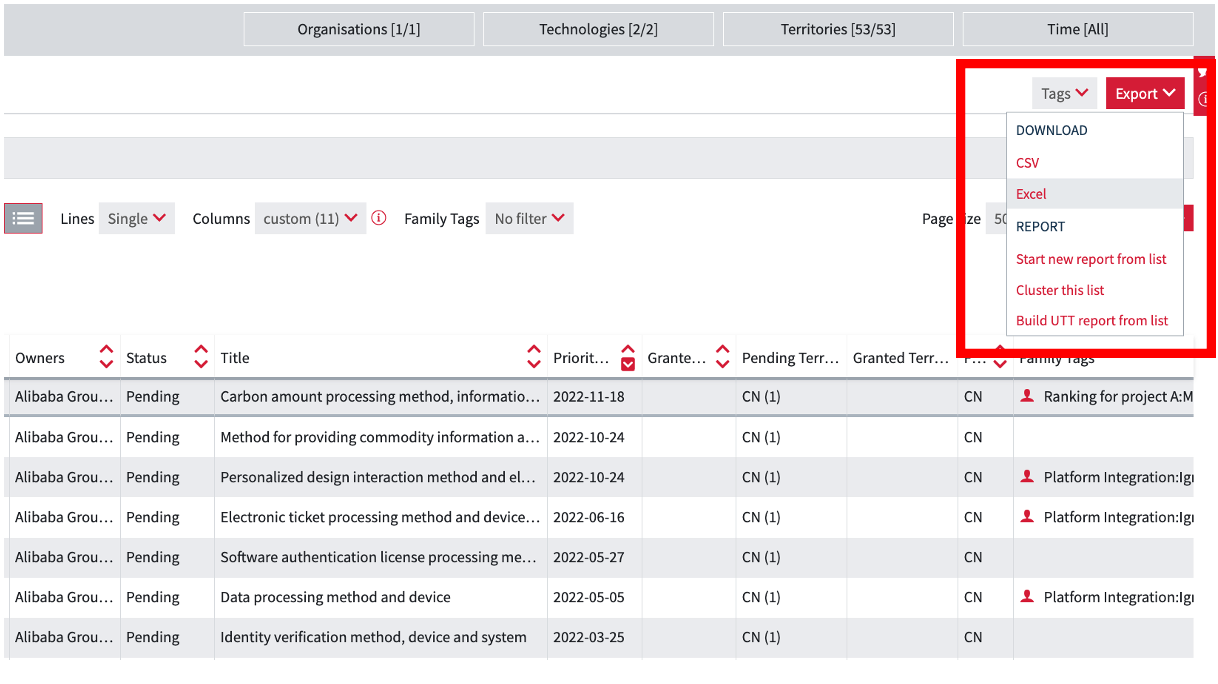Open the Family Tags No filter dropdown

tap(530, 218)
